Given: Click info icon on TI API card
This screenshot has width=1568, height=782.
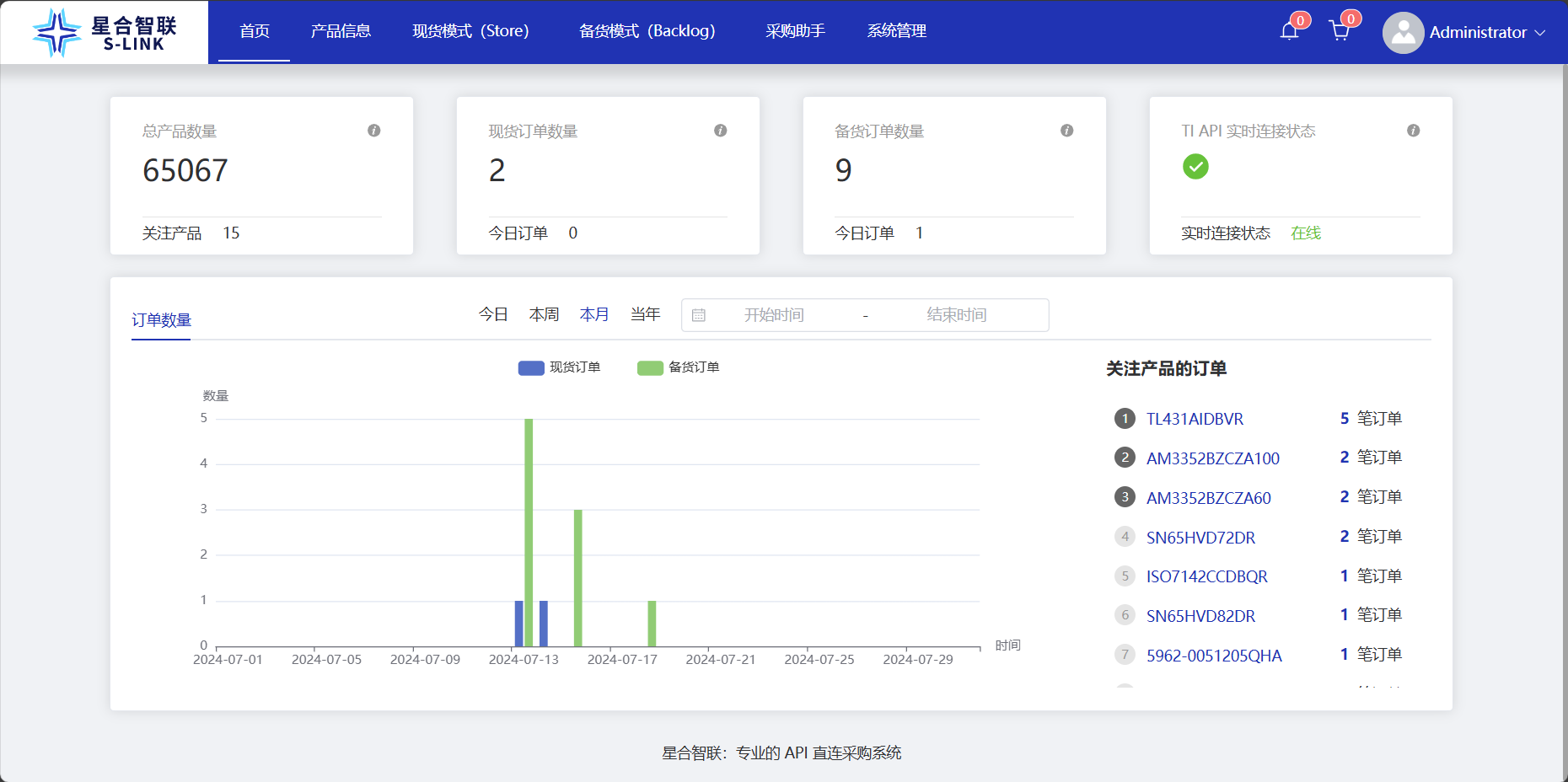Looking at the screenshot, I should [1414, 131].
